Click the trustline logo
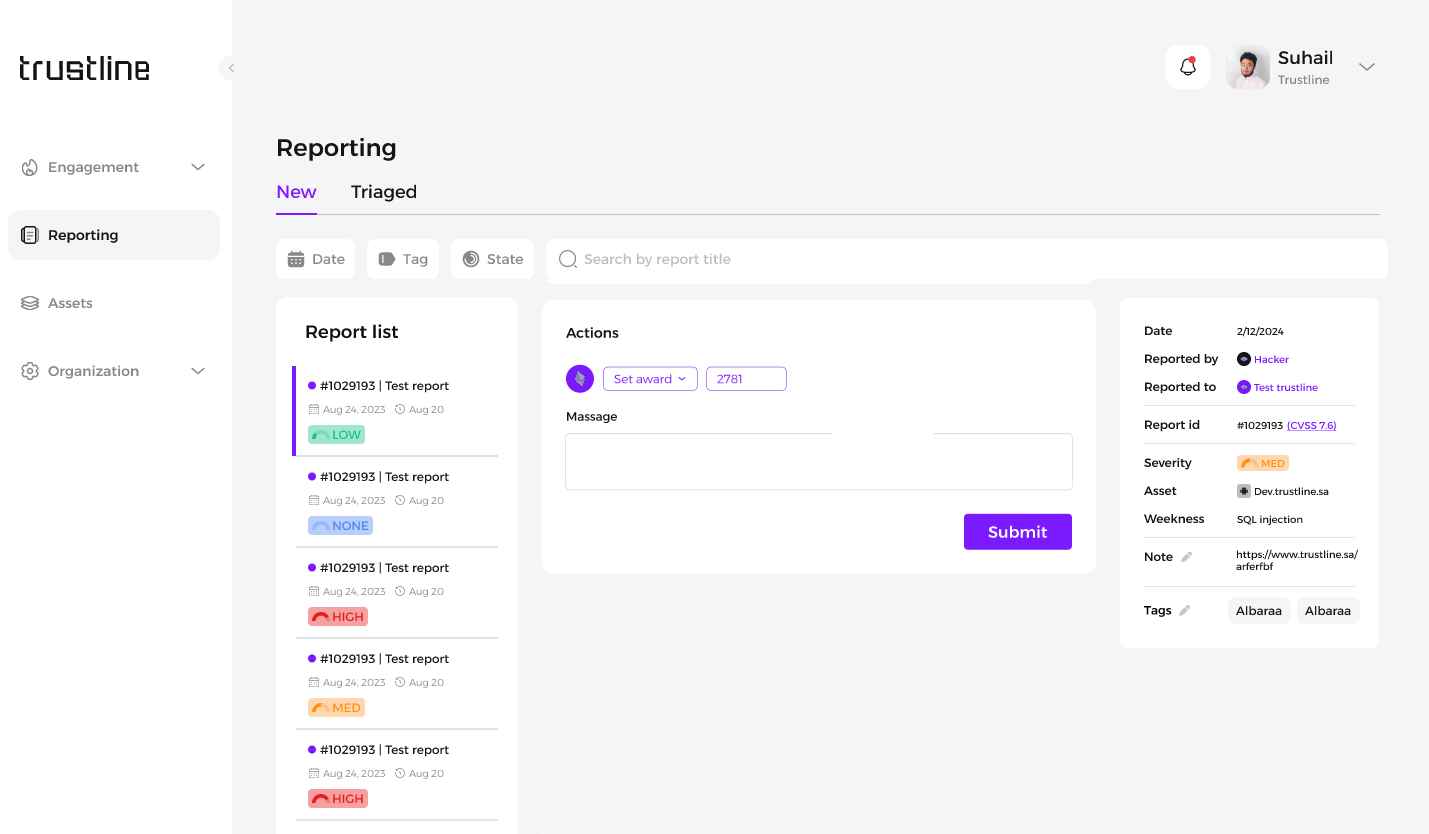The height and width of the screenshot is (834, 1429). coord(84,68)
